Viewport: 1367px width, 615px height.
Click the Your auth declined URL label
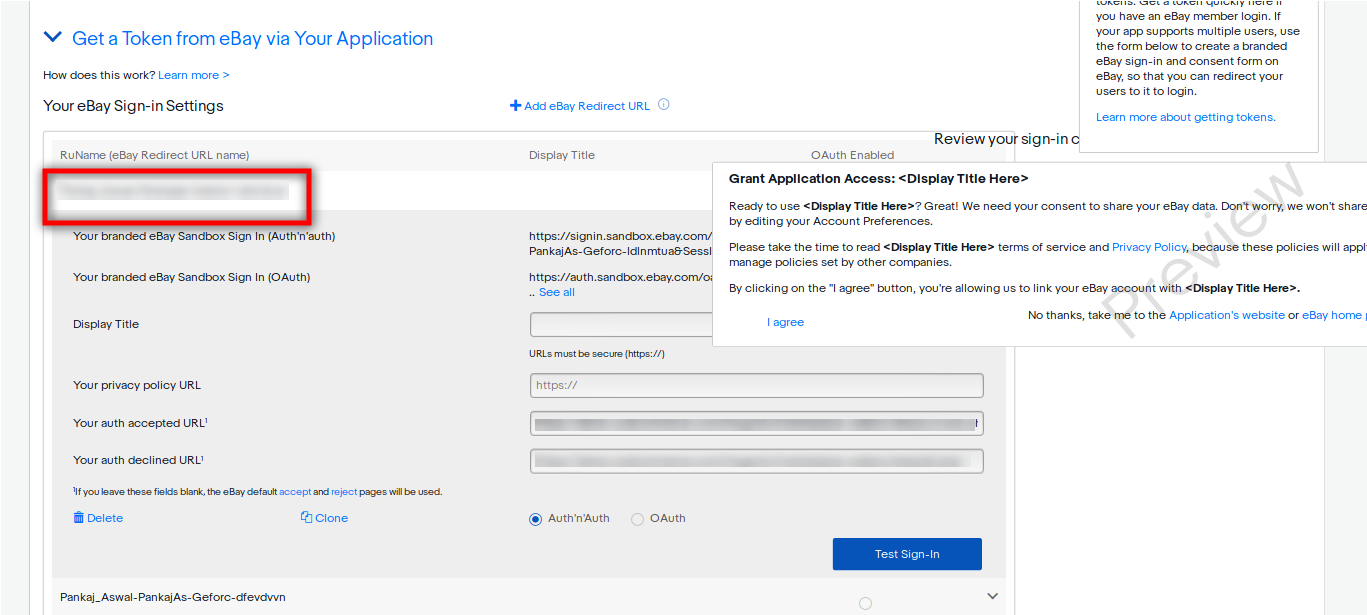[140, 461]
